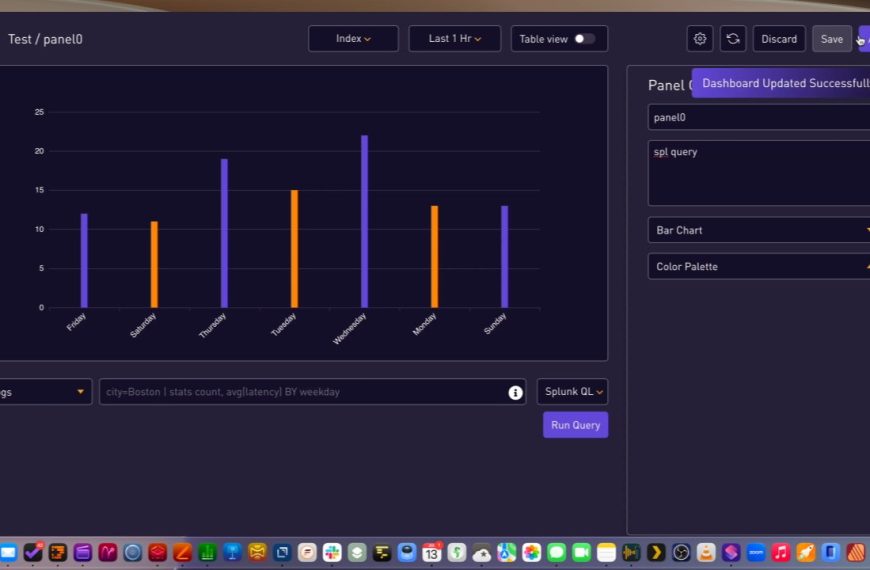
Task: Expand the Color Palette dropdown
Action: click(x=759, y=266)
